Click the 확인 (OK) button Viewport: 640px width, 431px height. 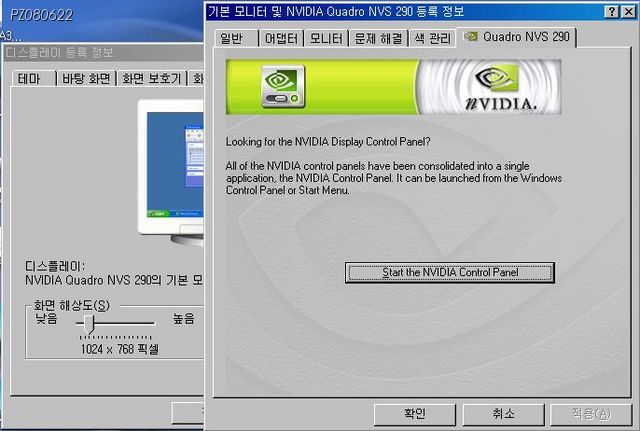pos(415,414)
